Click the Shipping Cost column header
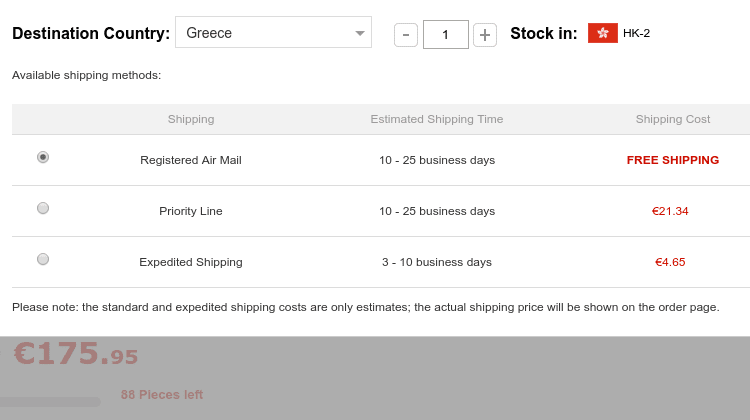 pyautogui.click(x=673, y=119)
